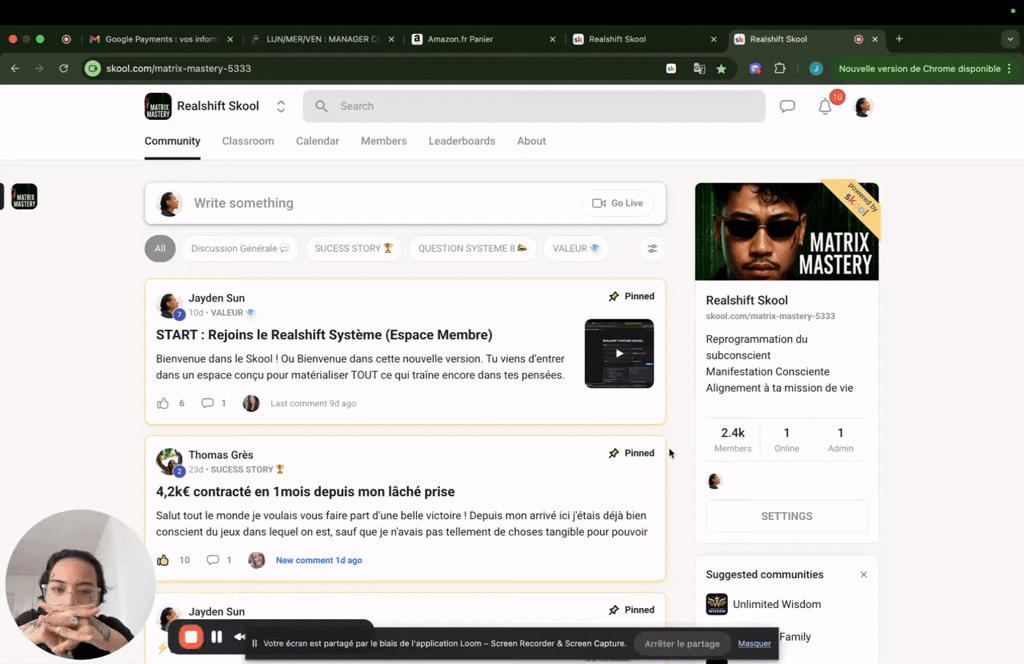Screen dimensions: 1024x664
Task: Switch to the Community tab
Action: point(172,141)
